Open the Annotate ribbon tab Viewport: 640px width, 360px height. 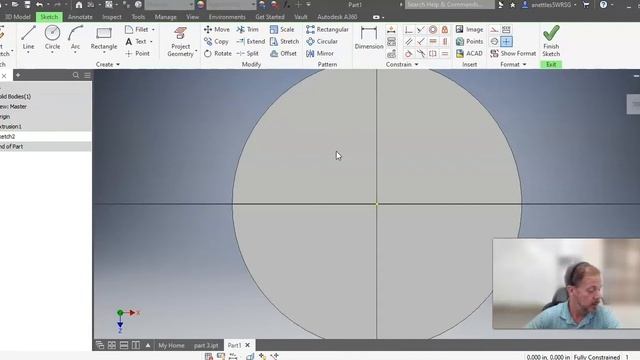pos(80,17)
